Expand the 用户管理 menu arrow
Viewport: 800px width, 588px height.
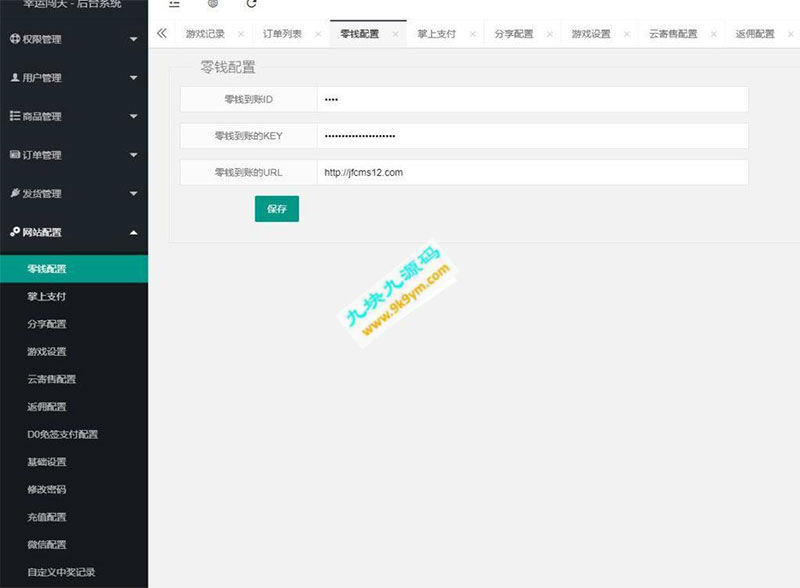[x=134, y=78]
